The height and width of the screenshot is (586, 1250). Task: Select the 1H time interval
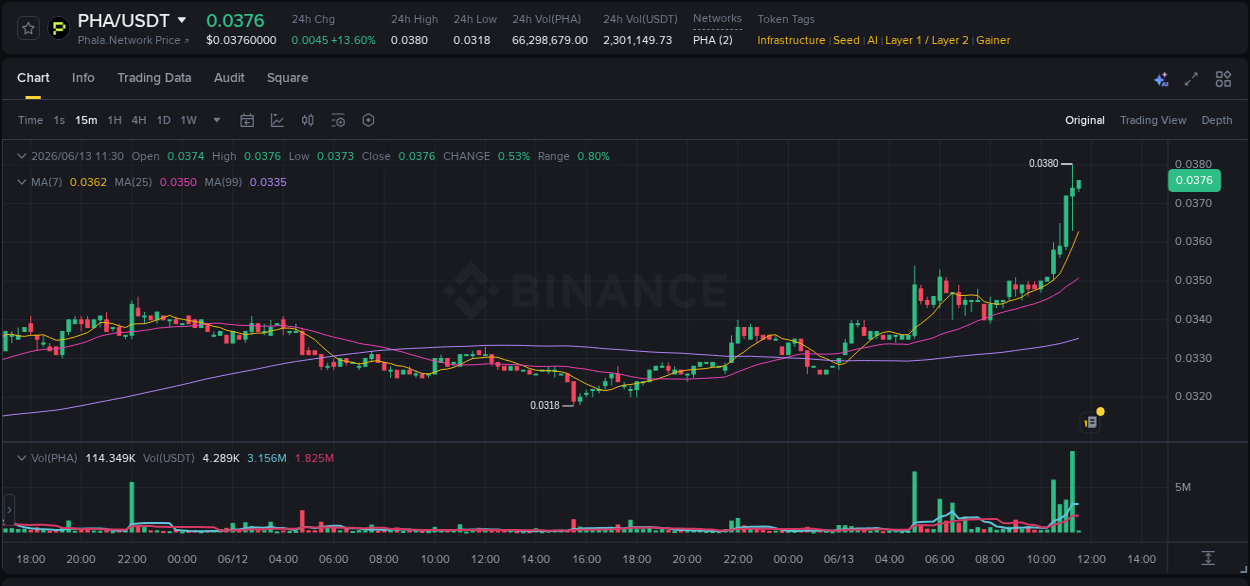click(x=114, y=120)
